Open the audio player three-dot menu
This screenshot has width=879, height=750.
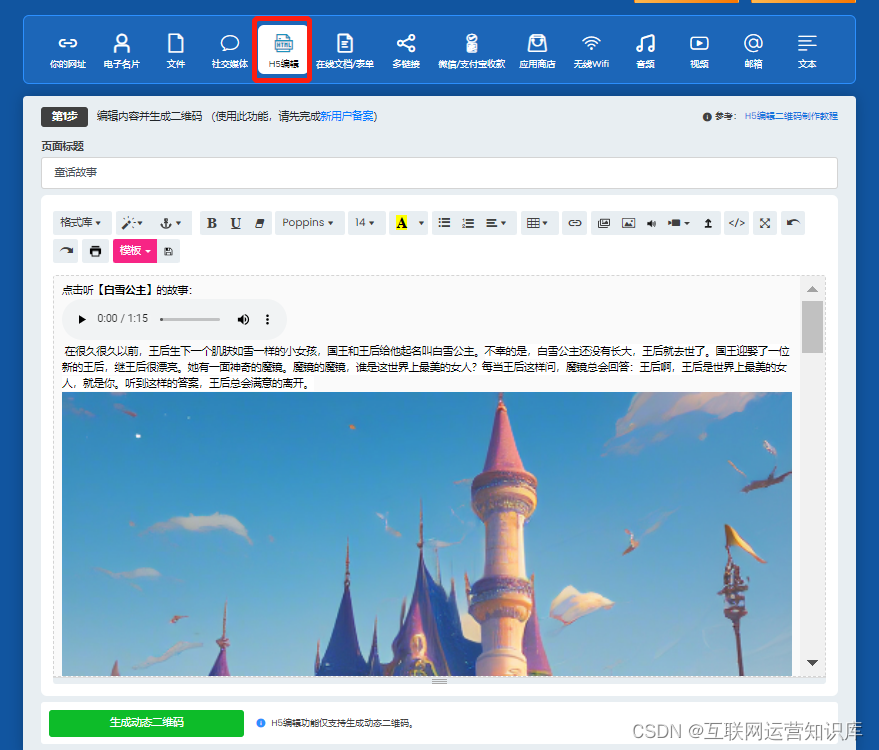pyautogui.click(x=267, y=319)
